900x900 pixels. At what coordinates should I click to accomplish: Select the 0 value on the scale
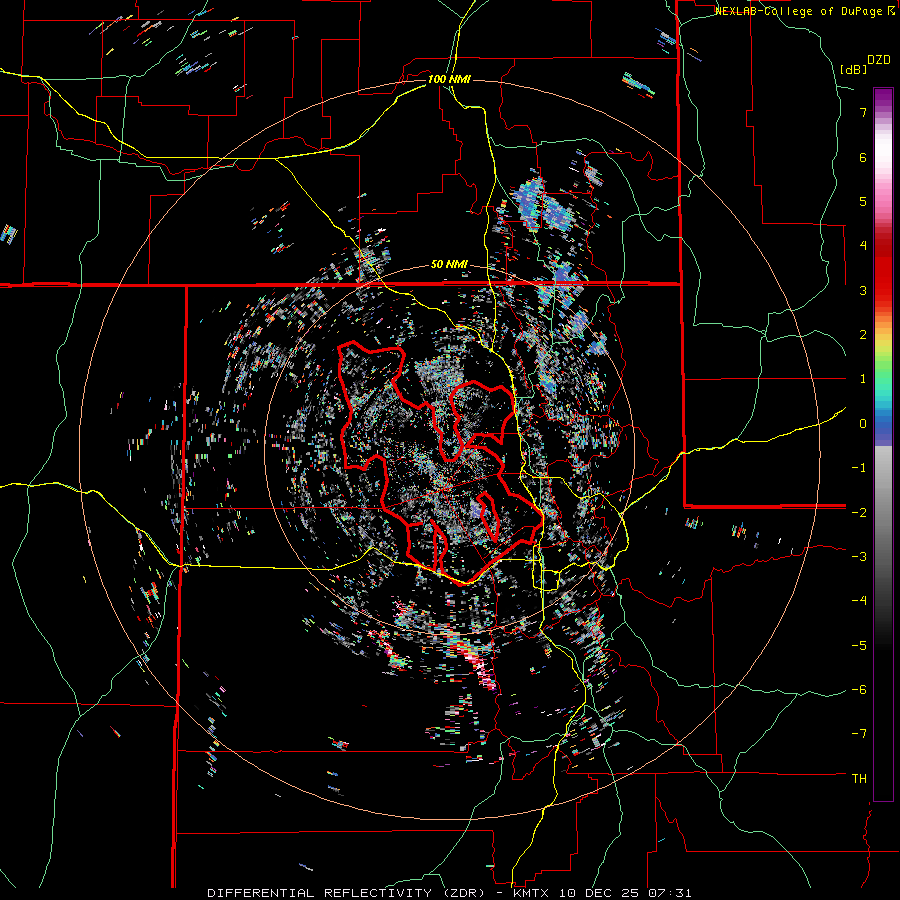tap(863, 424)
